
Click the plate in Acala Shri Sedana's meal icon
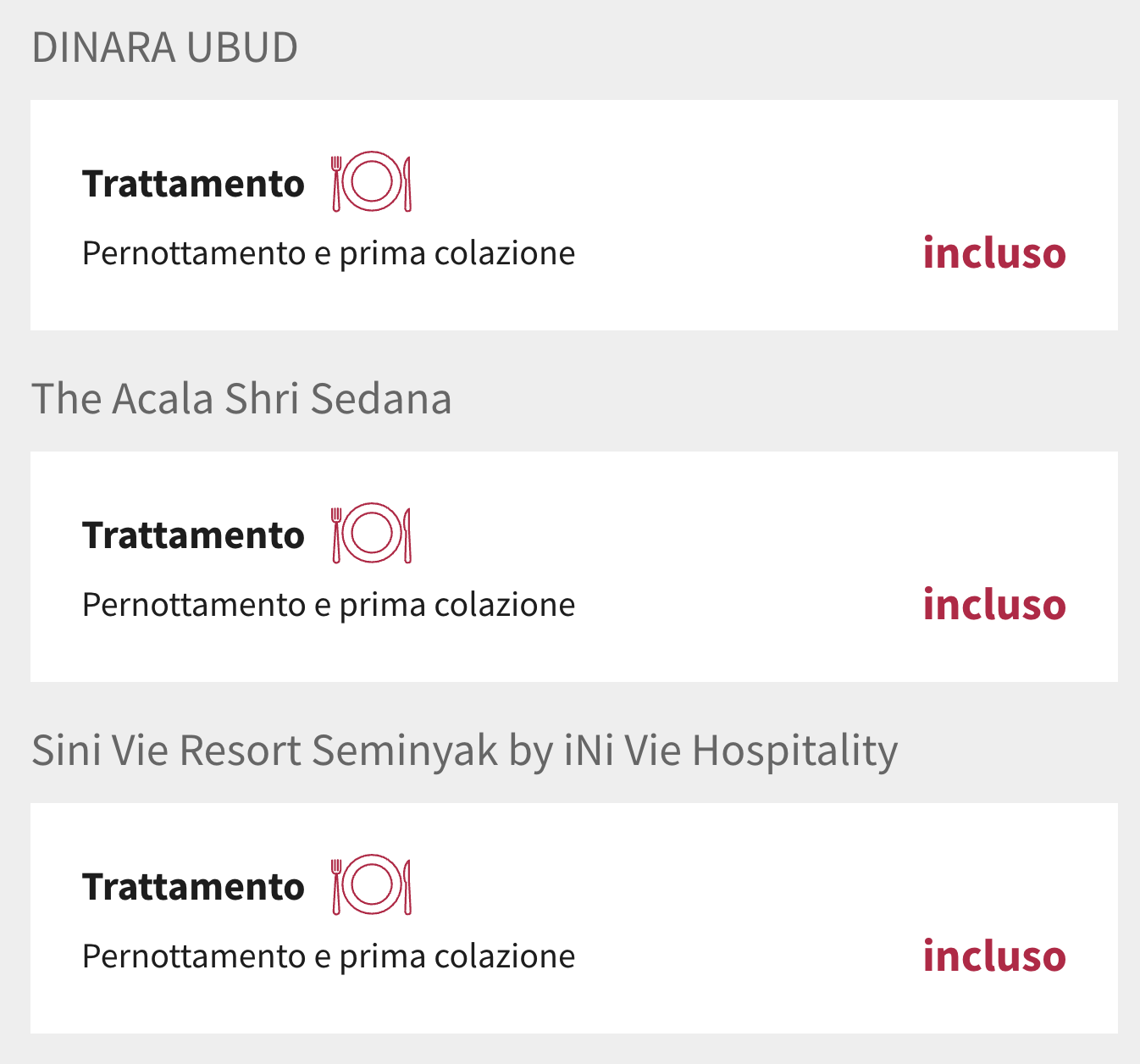(371, 533)
